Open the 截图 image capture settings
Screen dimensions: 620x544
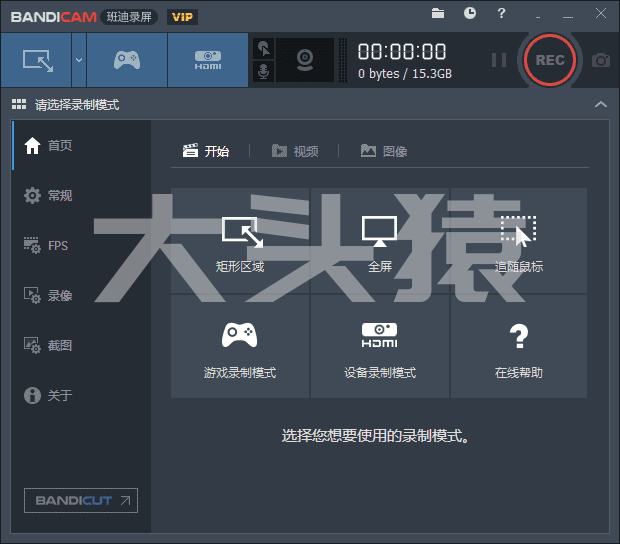(82, 346)
